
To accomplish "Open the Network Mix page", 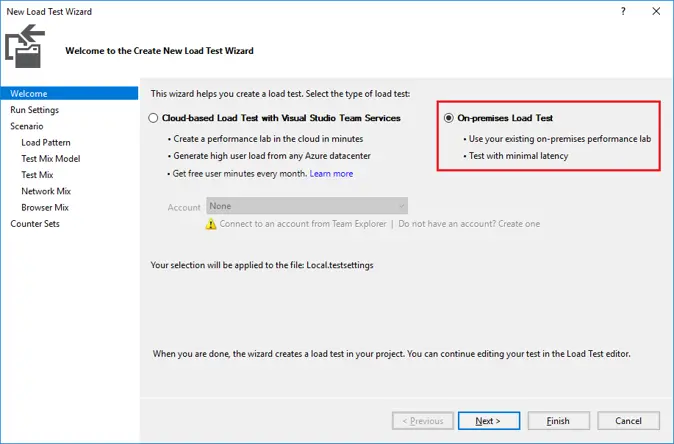I will click(x=45, y=191).
